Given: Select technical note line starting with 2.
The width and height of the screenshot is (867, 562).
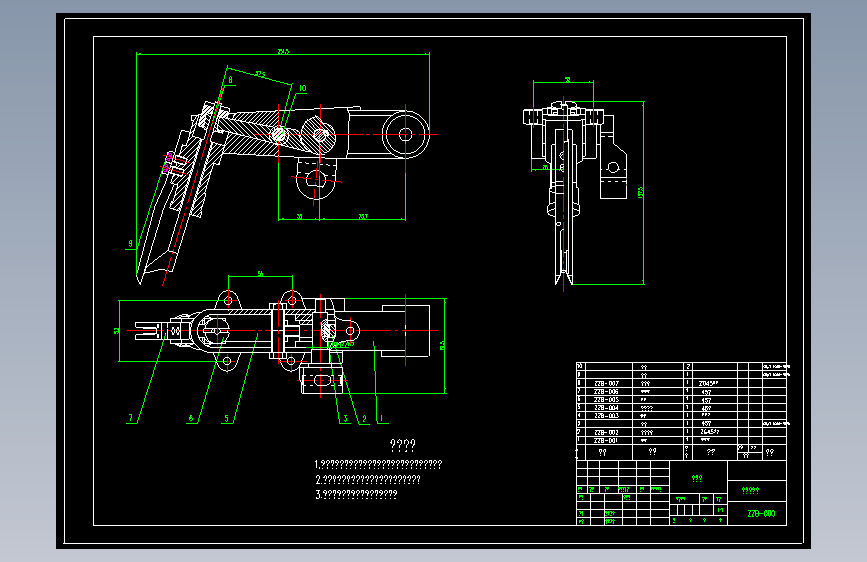Looking at the screenshot, I should (368, 479).
